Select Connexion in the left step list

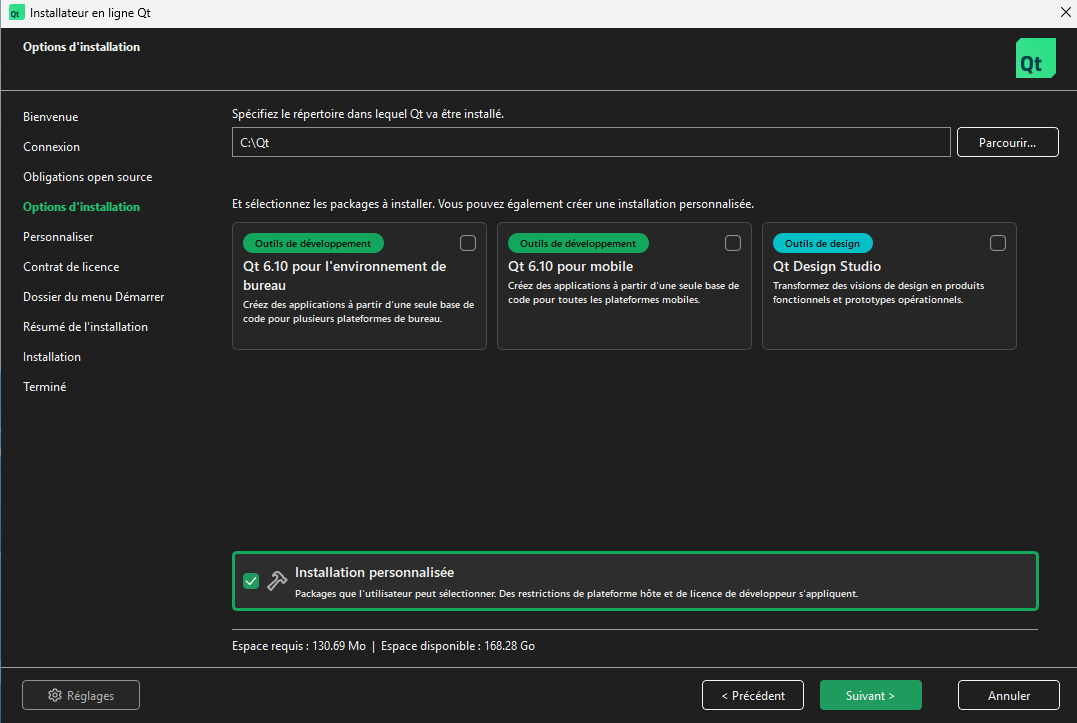click(52, 147)
